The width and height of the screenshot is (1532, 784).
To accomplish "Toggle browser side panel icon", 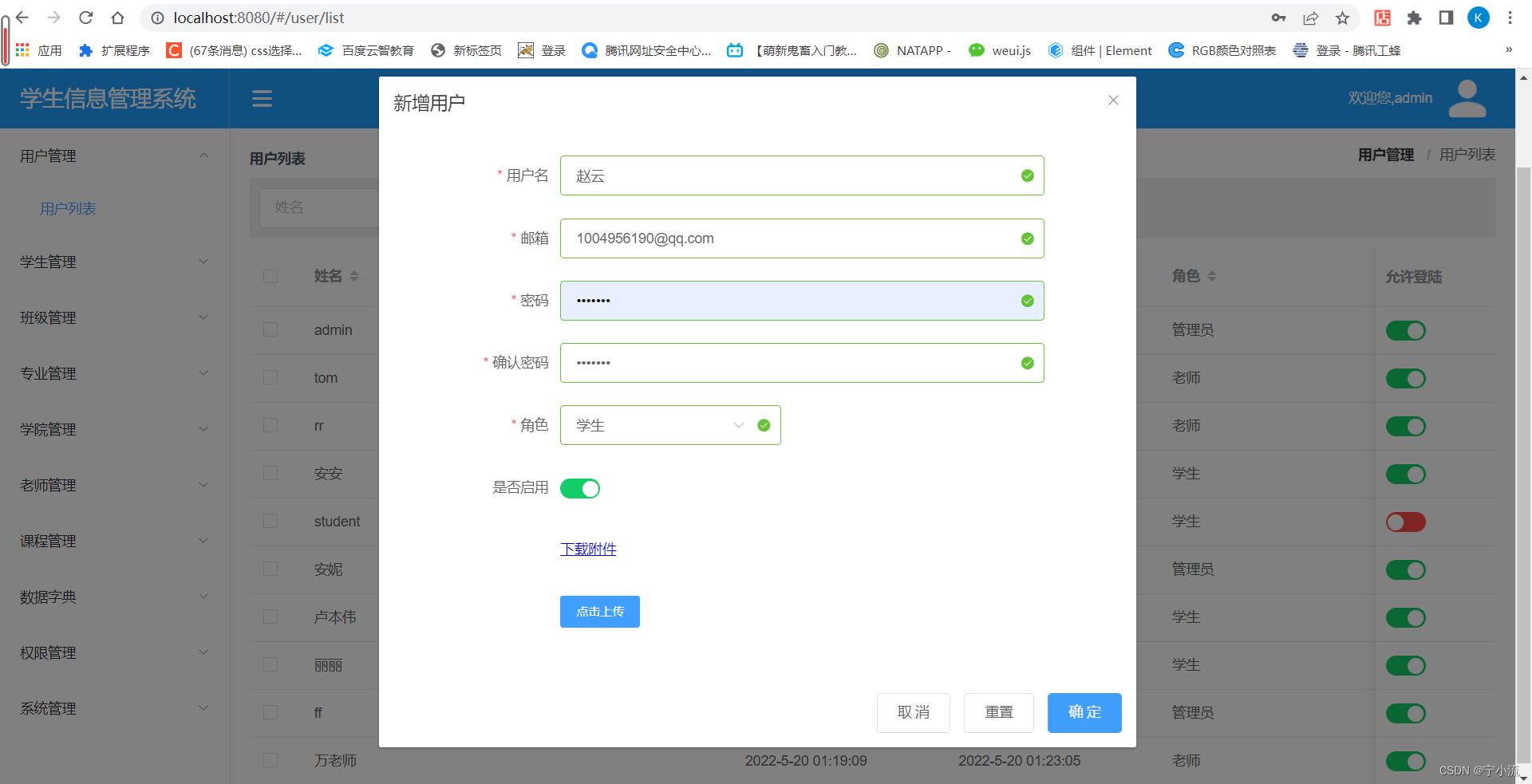I will point(1446,18).
